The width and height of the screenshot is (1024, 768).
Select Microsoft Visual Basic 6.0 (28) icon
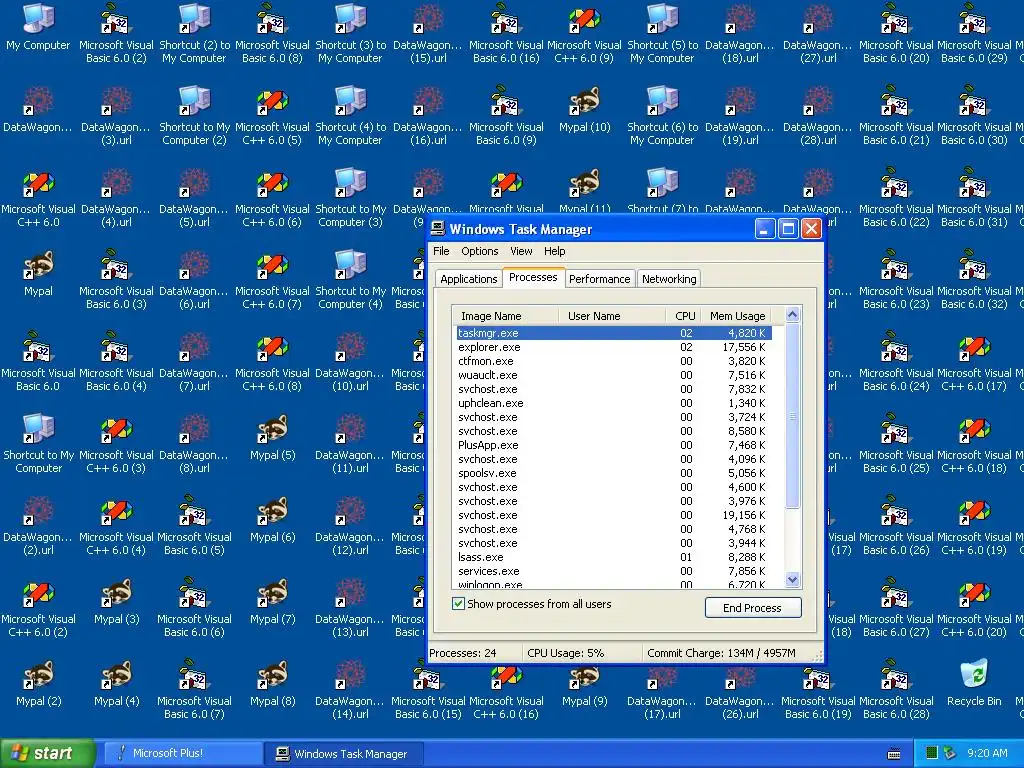[x=896, y=688]
